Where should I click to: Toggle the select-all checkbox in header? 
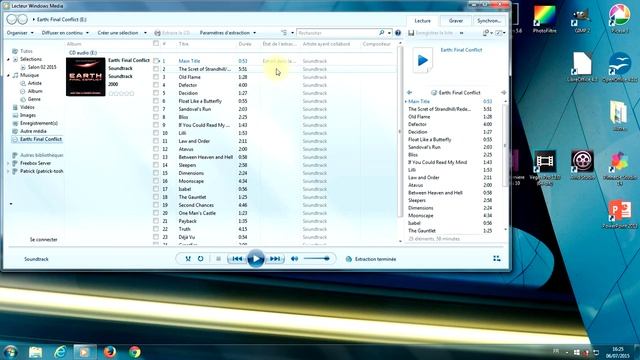[156, 43]
